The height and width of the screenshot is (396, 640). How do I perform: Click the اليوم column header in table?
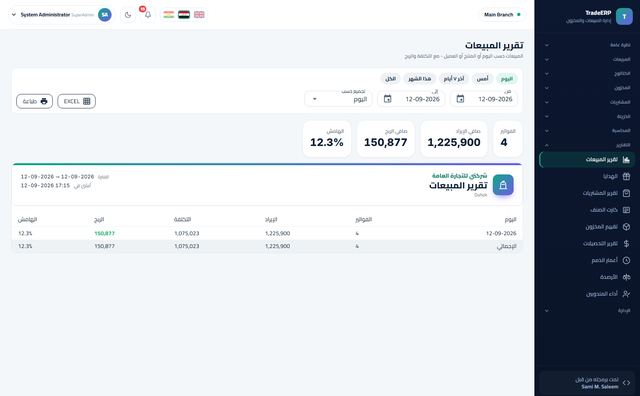(x=510, y=220)
